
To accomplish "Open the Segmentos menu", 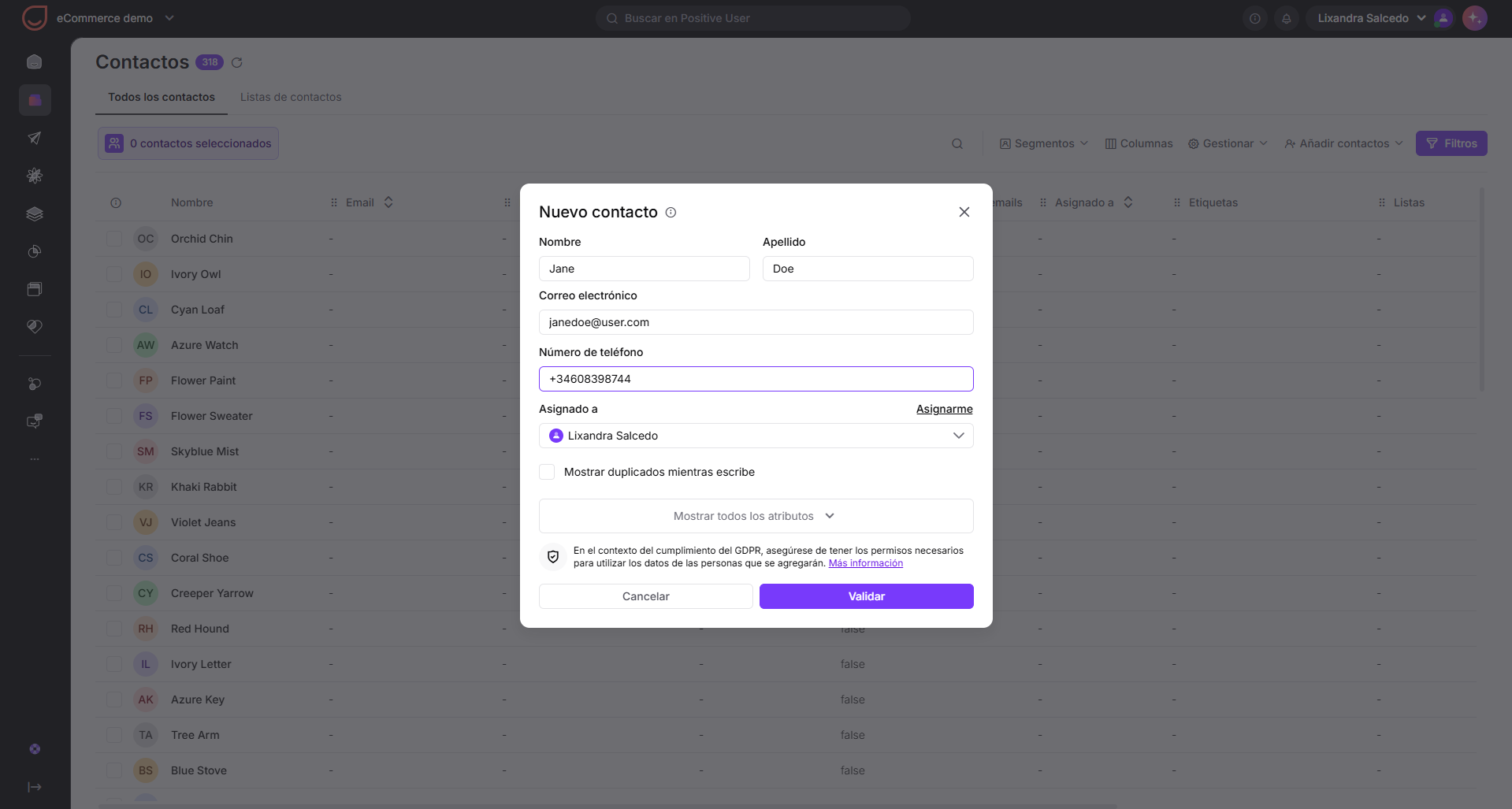I will tap(1044, 143).
